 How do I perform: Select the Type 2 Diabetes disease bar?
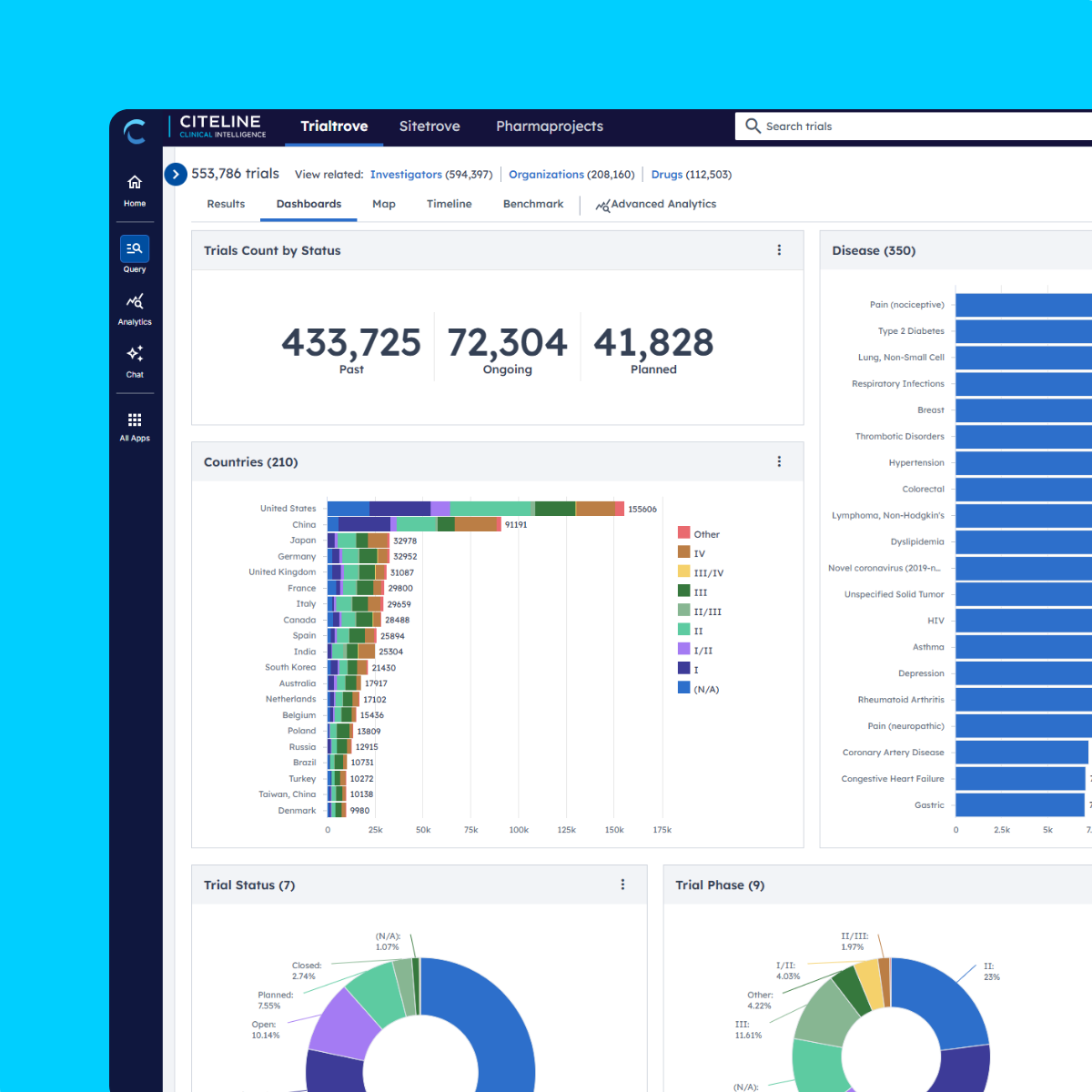click(x=1024, y=331)
